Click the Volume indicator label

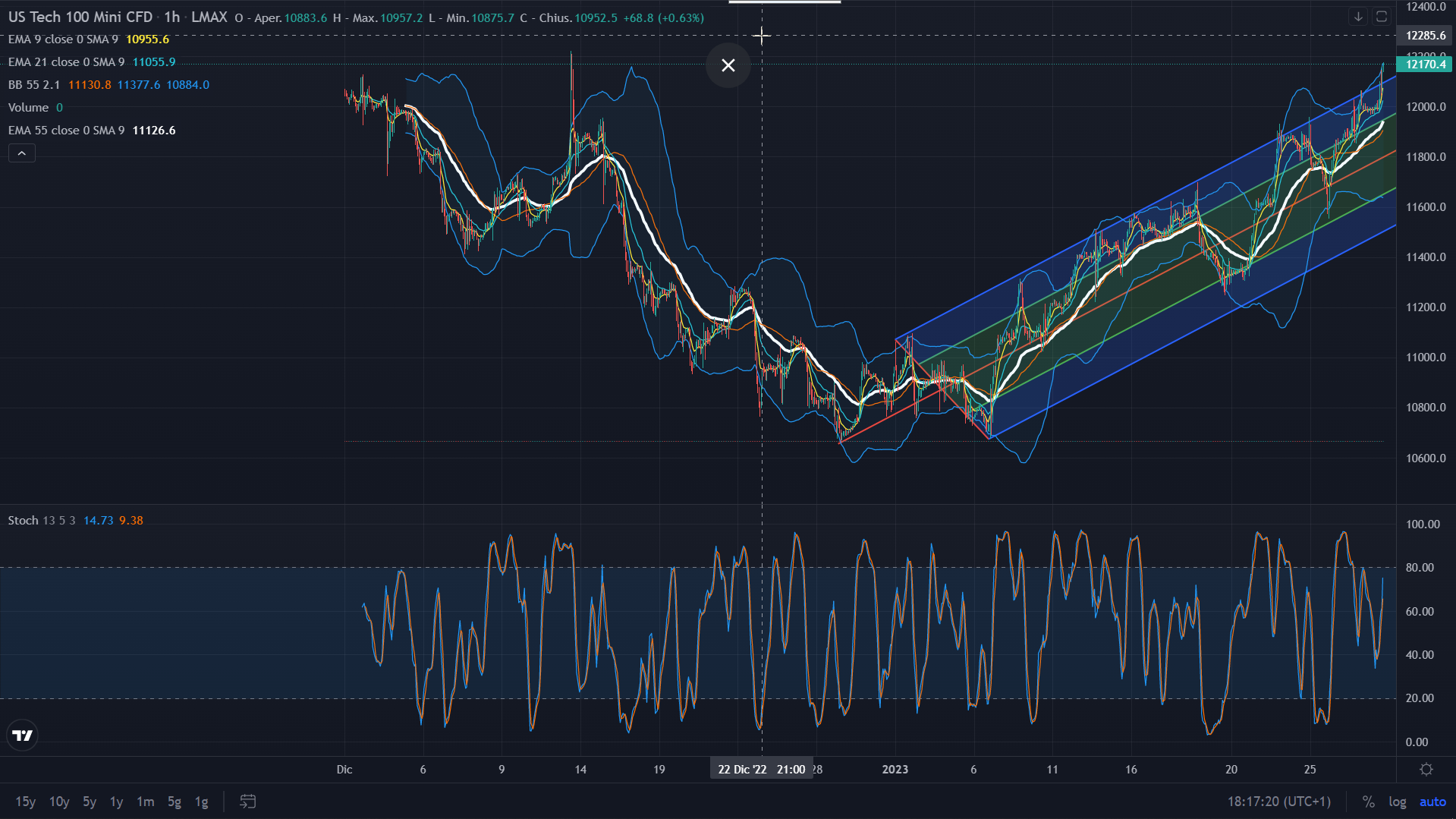click(x=28, y=108)
